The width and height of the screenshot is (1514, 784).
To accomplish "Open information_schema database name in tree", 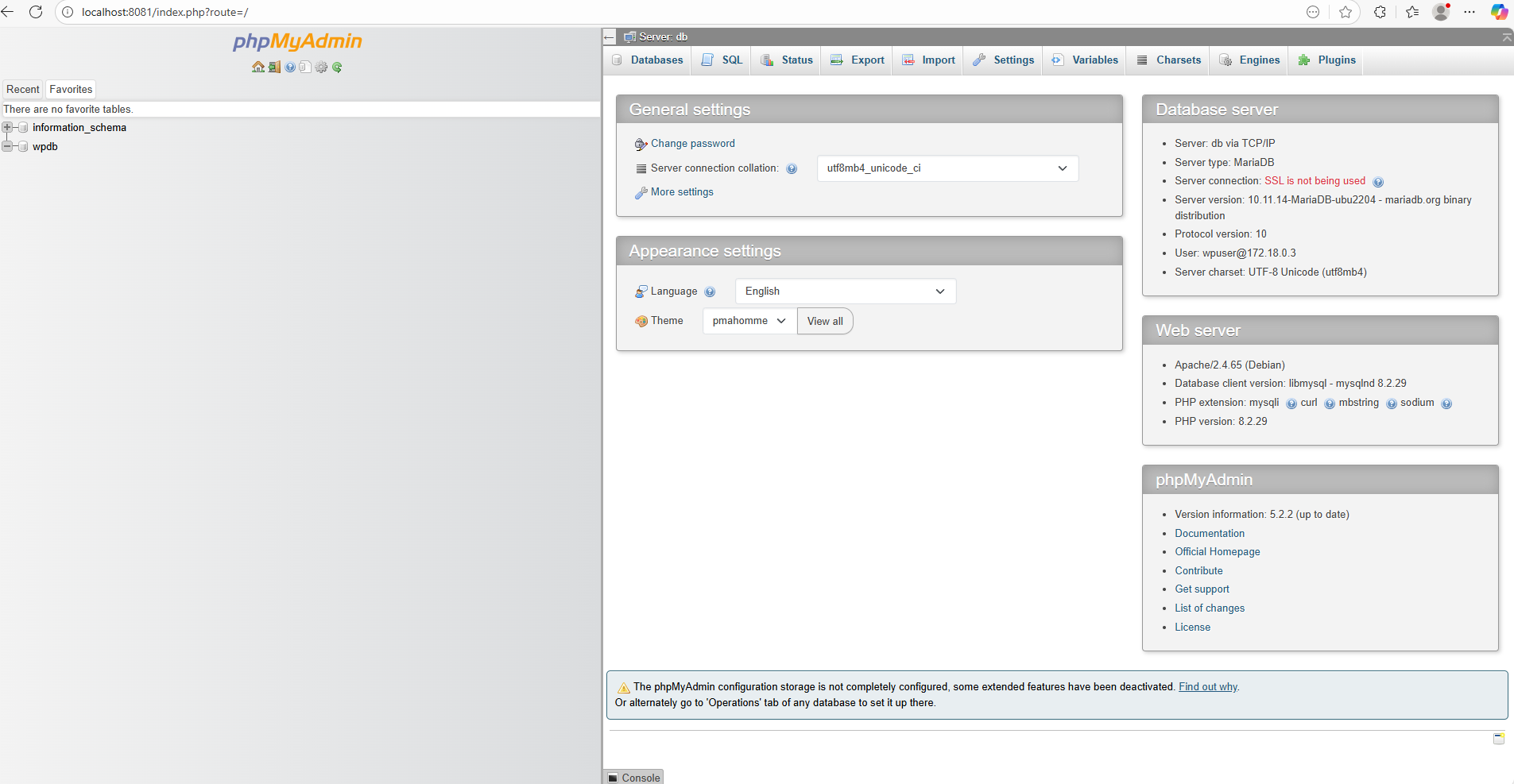I will (x=79, y=128).
